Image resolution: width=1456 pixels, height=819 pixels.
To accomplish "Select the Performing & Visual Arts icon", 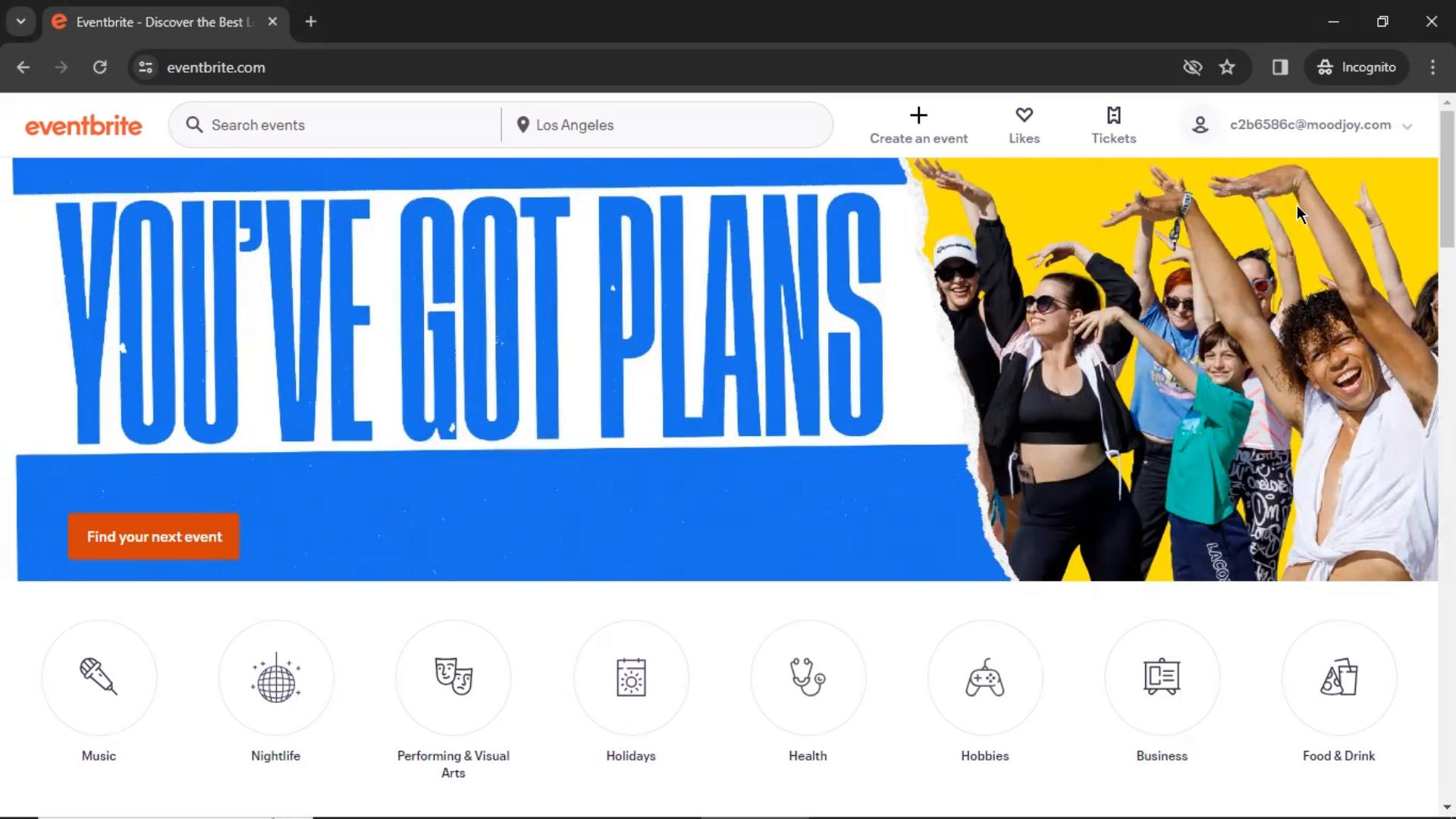I will click(x=453, y=677).
